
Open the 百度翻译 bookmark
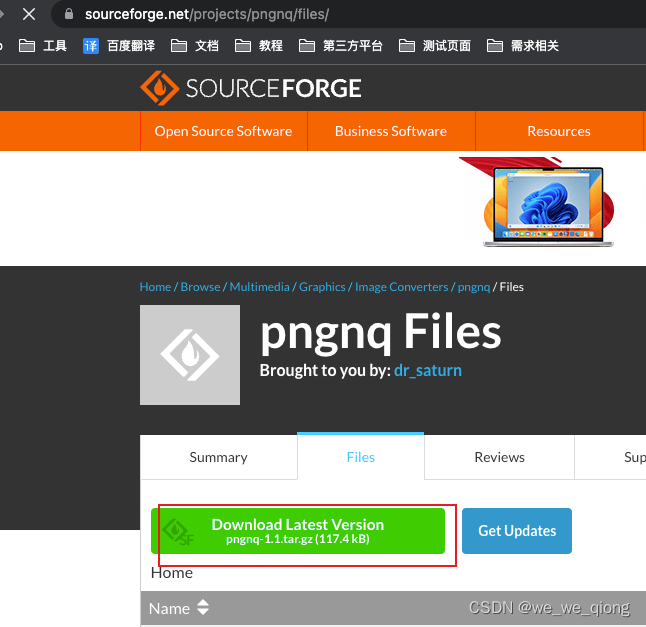tap(119, 46)
